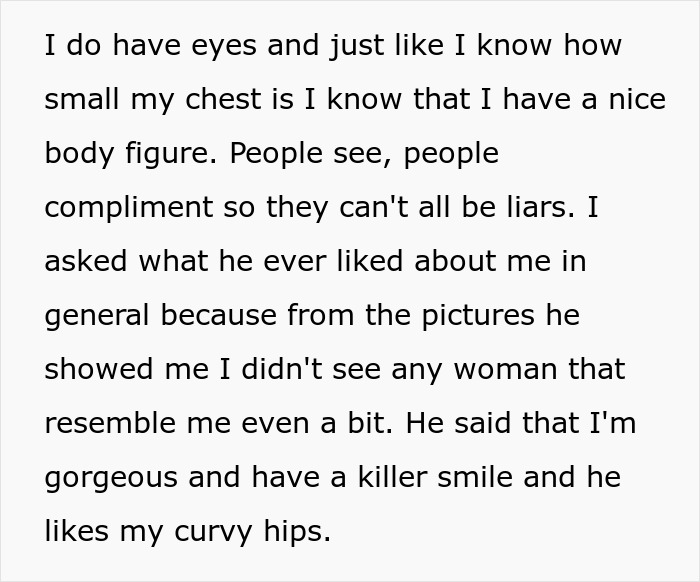Click the word 'likes' in last line

tap(76, 532)
